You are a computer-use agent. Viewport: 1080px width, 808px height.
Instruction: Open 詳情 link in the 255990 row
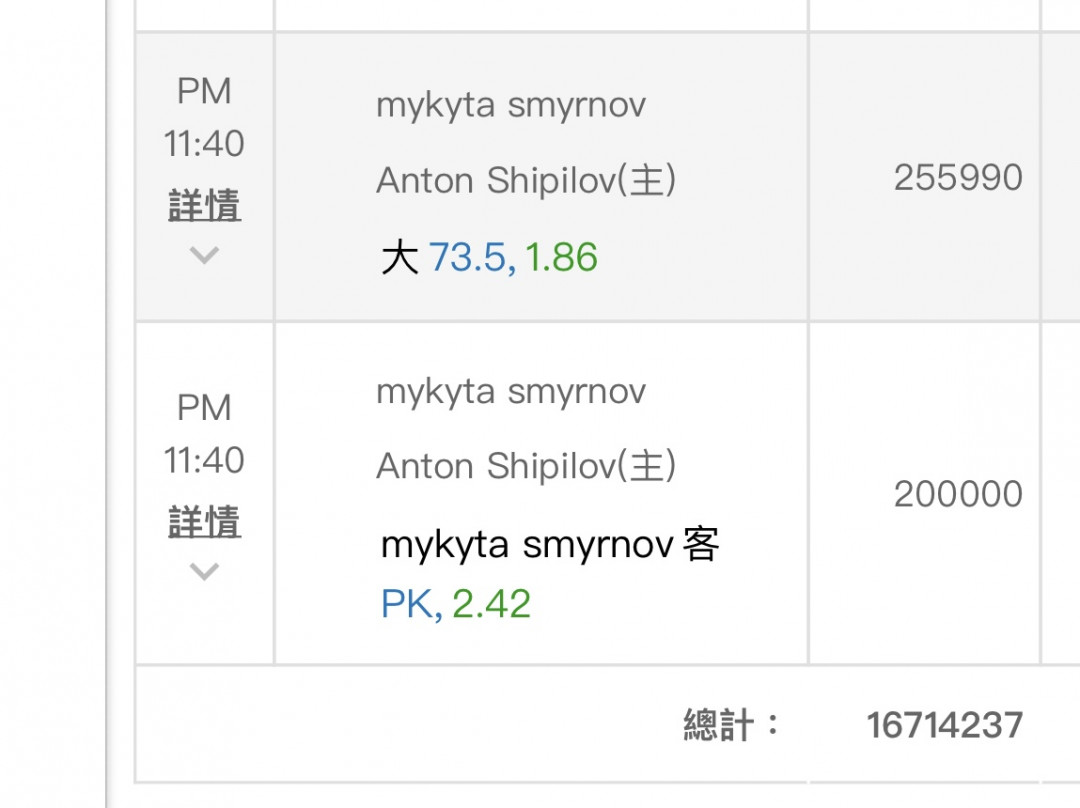204,207
